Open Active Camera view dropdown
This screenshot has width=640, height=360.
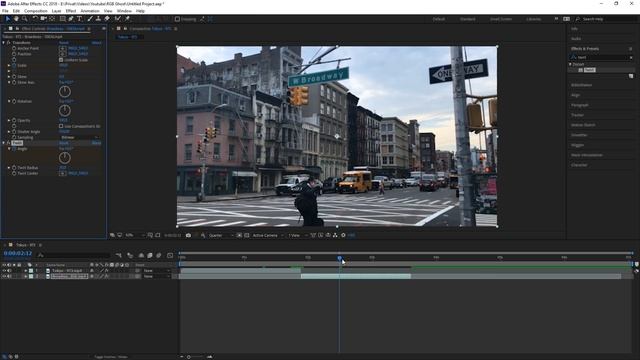tap(267, 236)
